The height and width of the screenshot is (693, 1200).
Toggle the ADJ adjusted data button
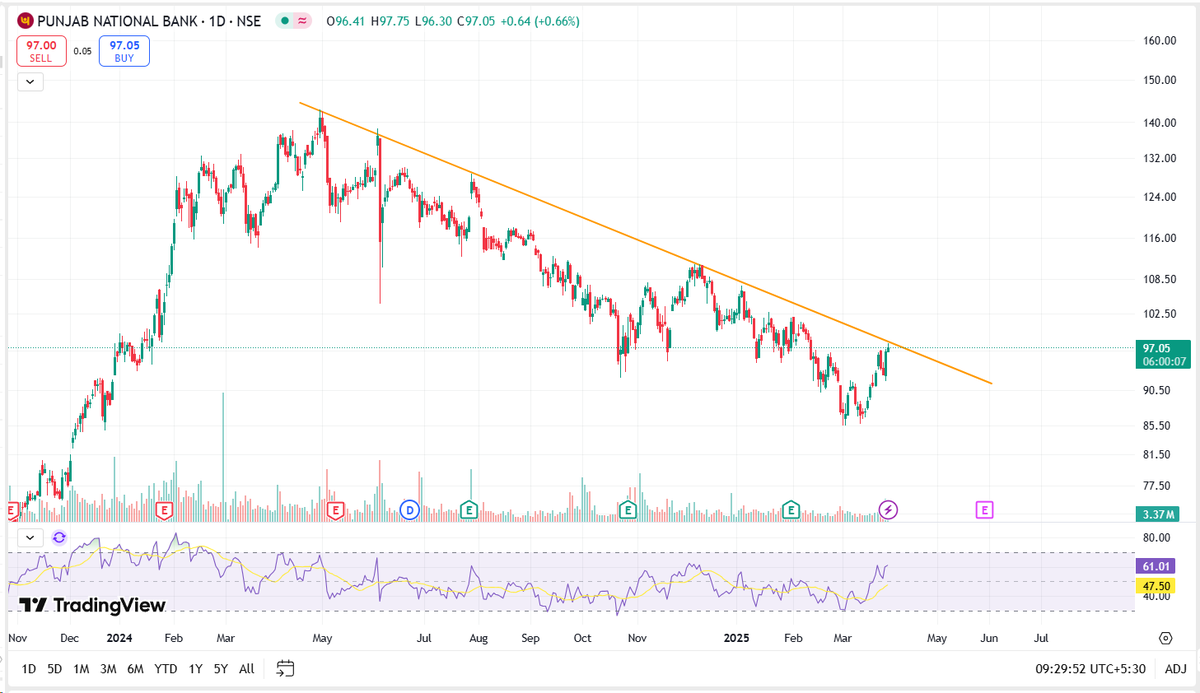1175,668
